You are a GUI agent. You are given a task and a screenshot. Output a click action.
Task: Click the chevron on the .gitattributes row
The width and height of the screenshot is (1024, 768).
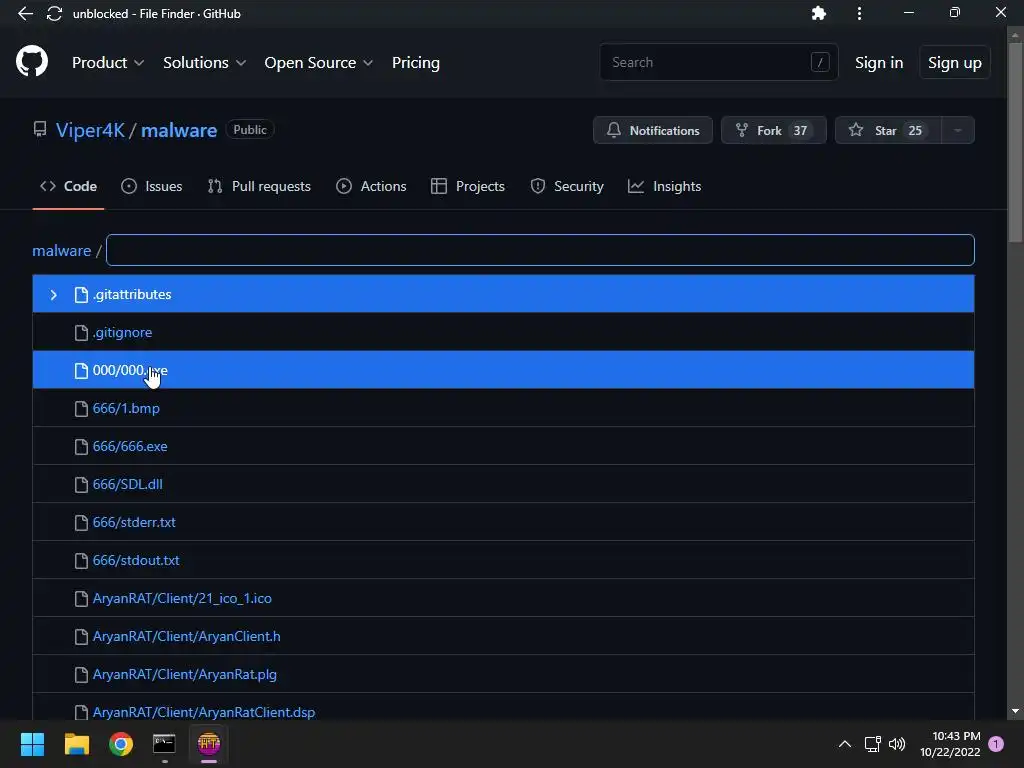(54, 295)
